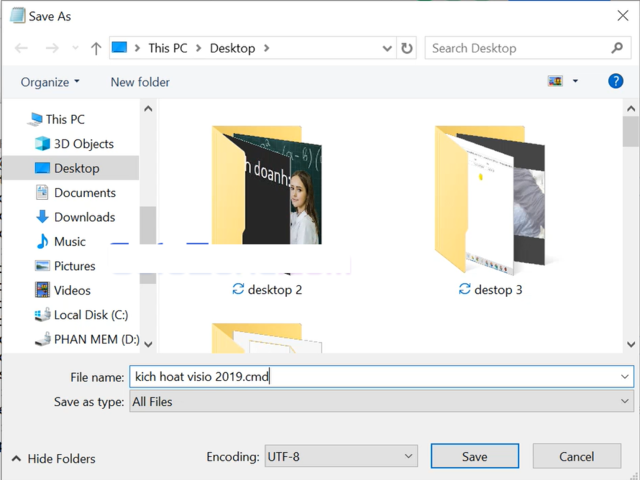Go up one folder level
This screenshot has width=640, height=480.
(x=96, y=48)
